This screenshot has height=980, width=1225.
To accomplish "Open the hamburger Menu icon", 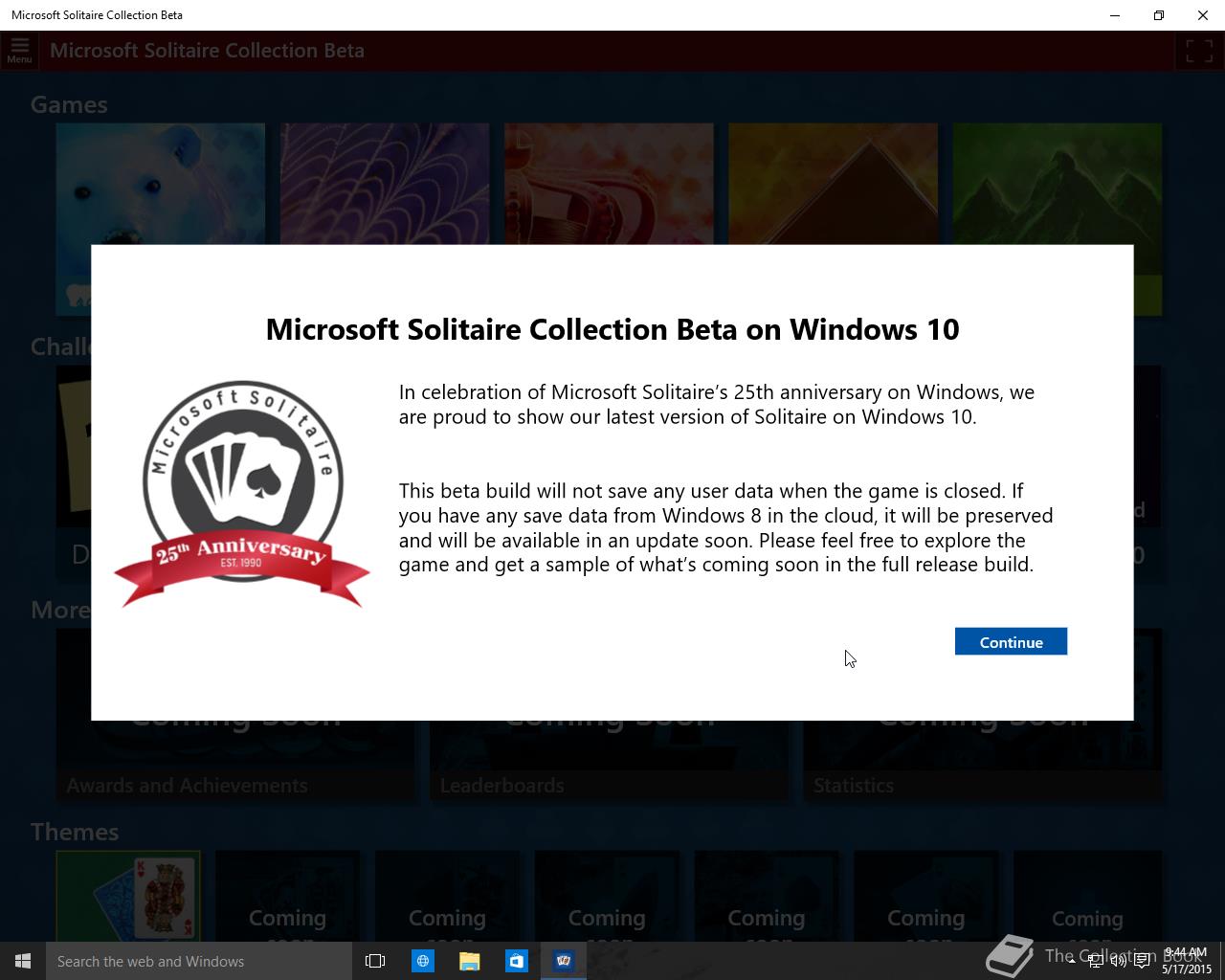I will point(19,50).
